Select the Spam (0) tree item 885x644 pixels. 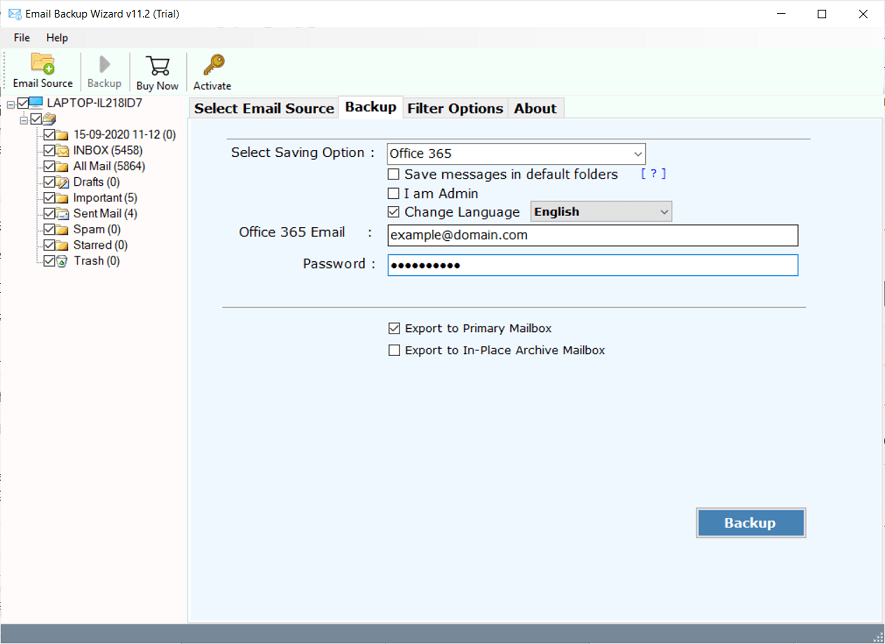[97, 230]
